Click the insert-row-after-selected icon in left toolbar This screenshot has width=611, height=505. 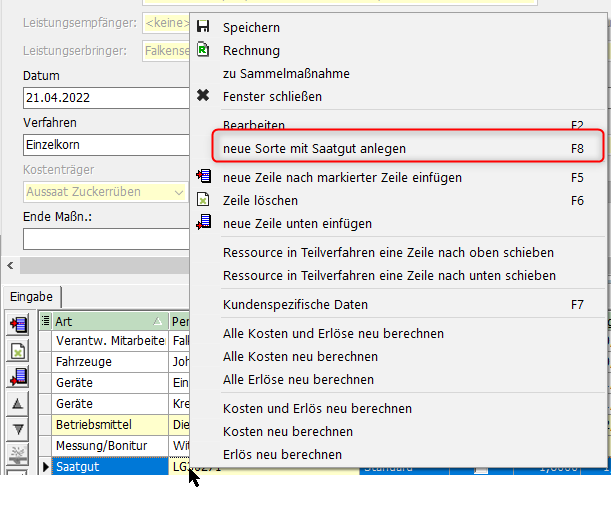(x=18, y=324)
